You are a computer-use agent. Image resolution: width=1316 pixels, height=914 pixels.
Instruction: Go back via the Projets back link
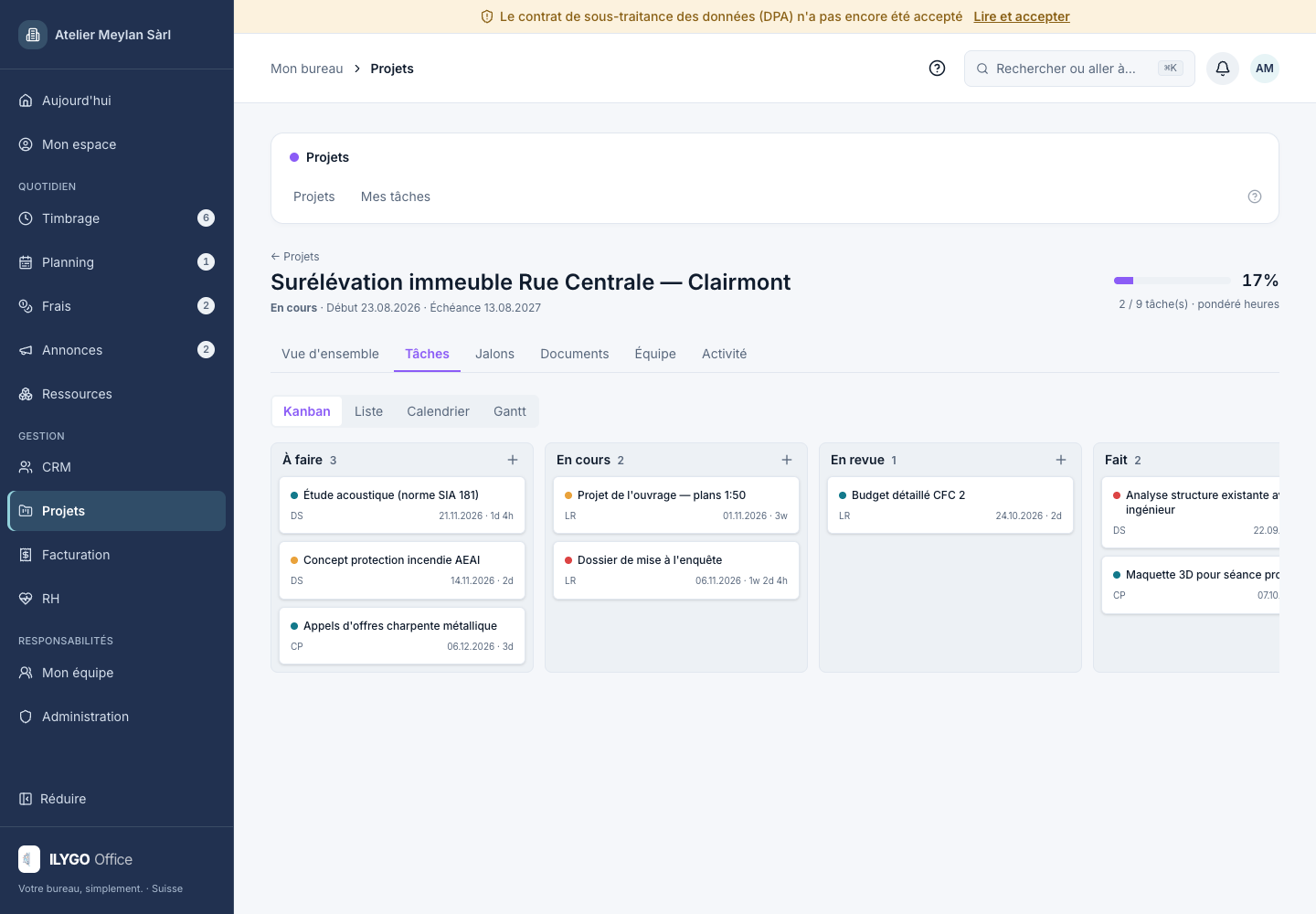pos(295,257)
